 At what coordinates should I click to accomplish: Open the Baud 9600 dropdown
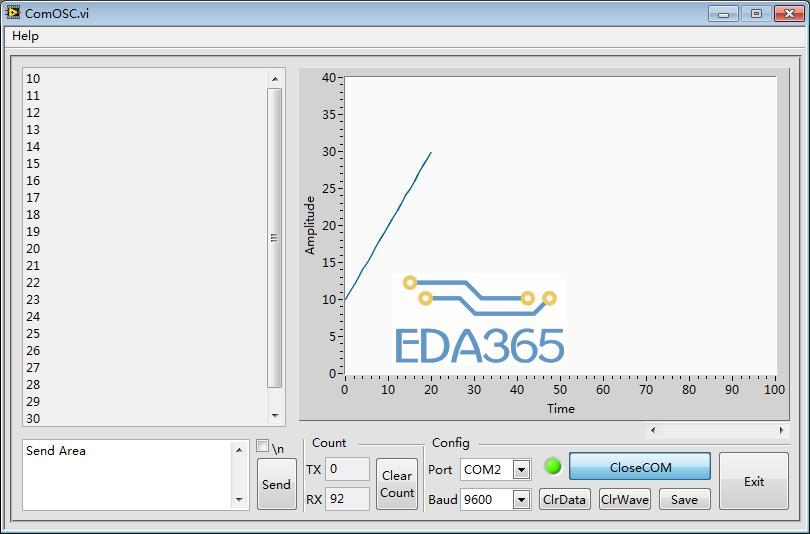(x=521, y=499)
